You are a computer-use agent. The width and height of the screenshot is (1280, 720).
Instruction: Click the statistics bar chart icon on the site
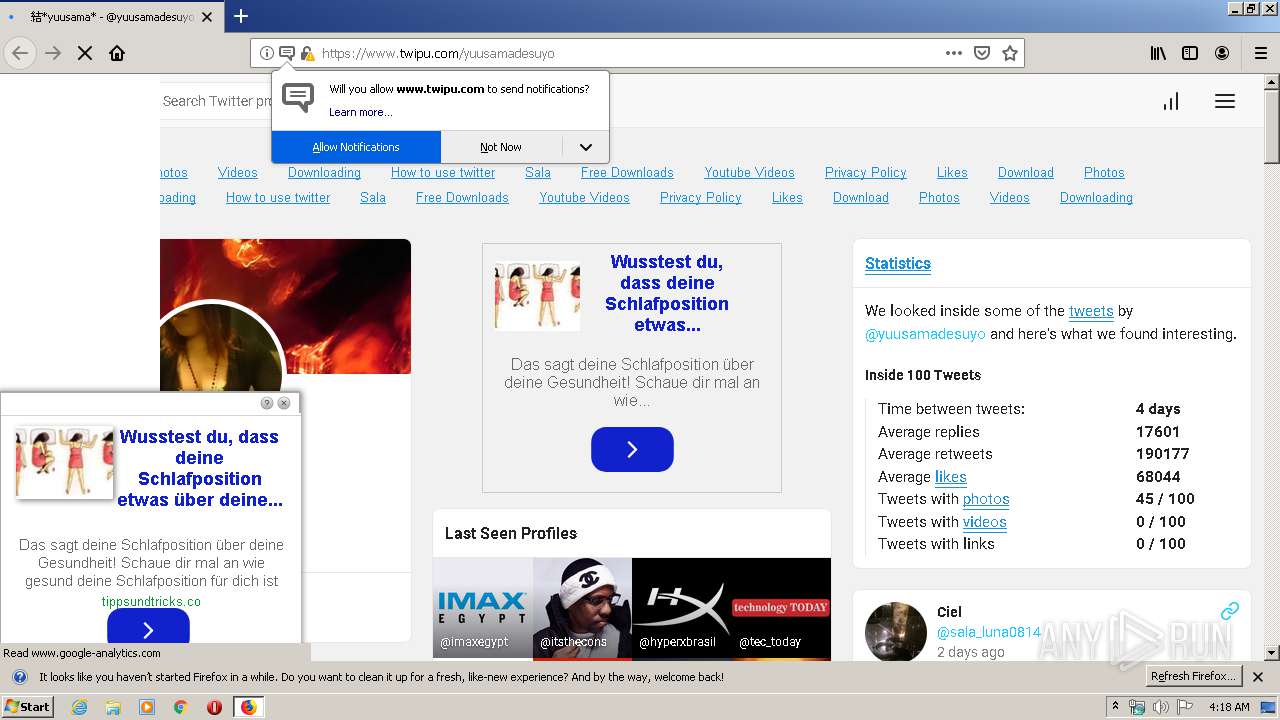pyautogui.click(x=1171, y=101)
